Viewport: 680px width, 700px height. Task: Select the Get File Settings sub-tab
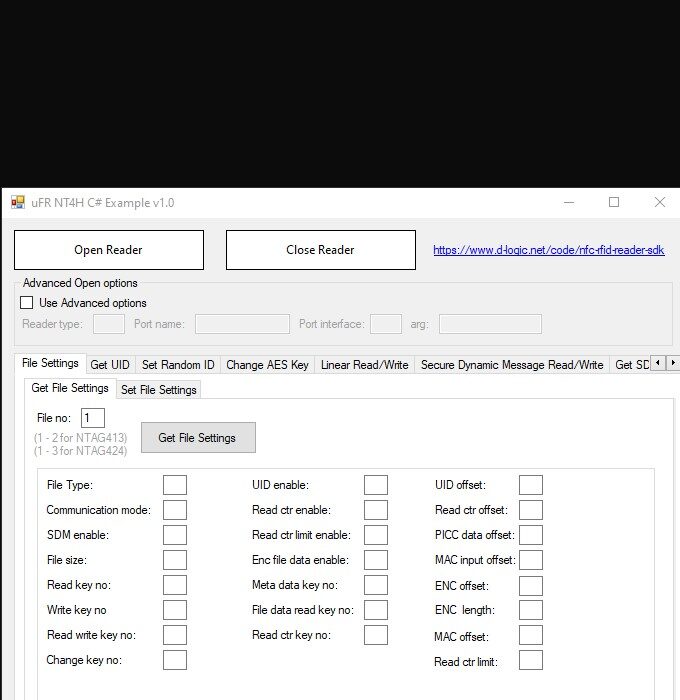[70, 388]
